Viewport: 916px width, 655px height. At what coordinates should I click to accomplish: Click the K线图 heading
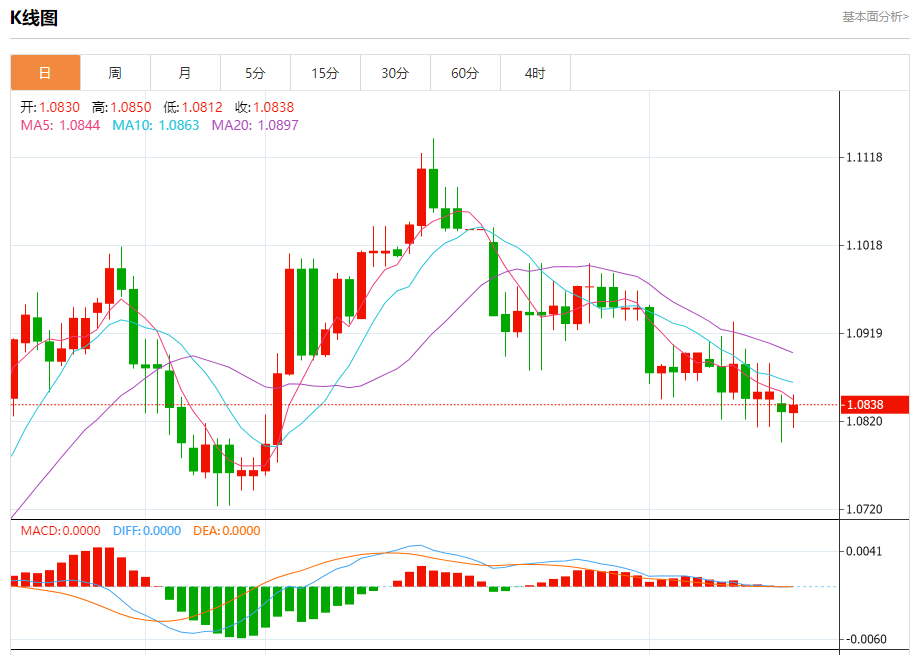[x=34, y=18]
